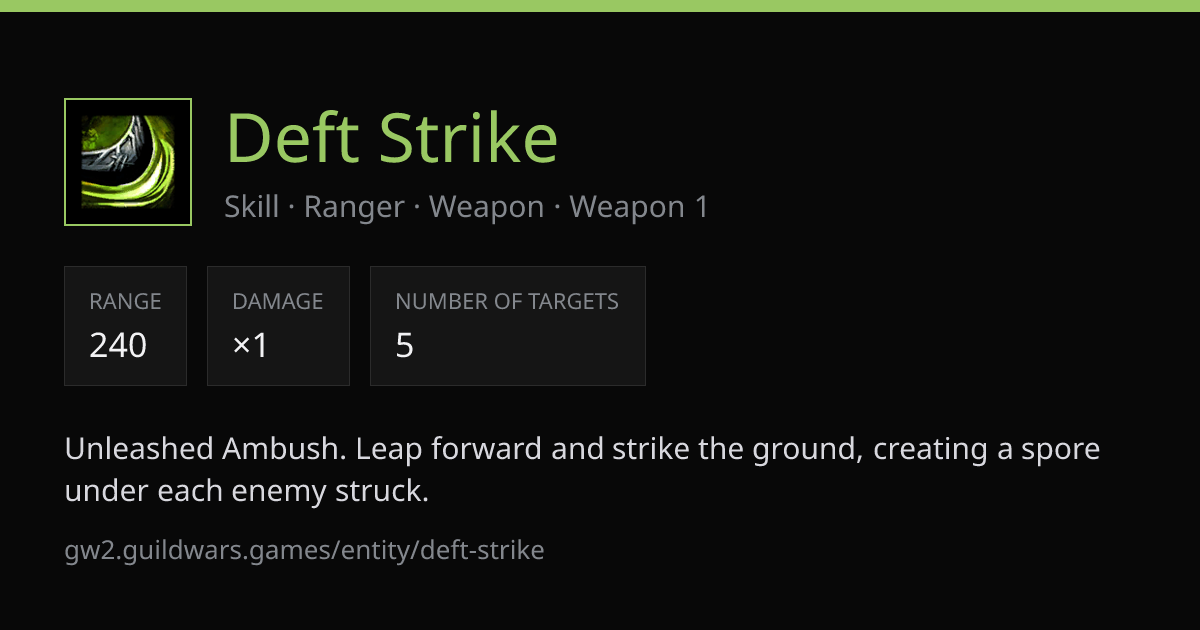Click the green bar at the top
Viewport: 1200px width, 630px height.
tap(600, 5)
